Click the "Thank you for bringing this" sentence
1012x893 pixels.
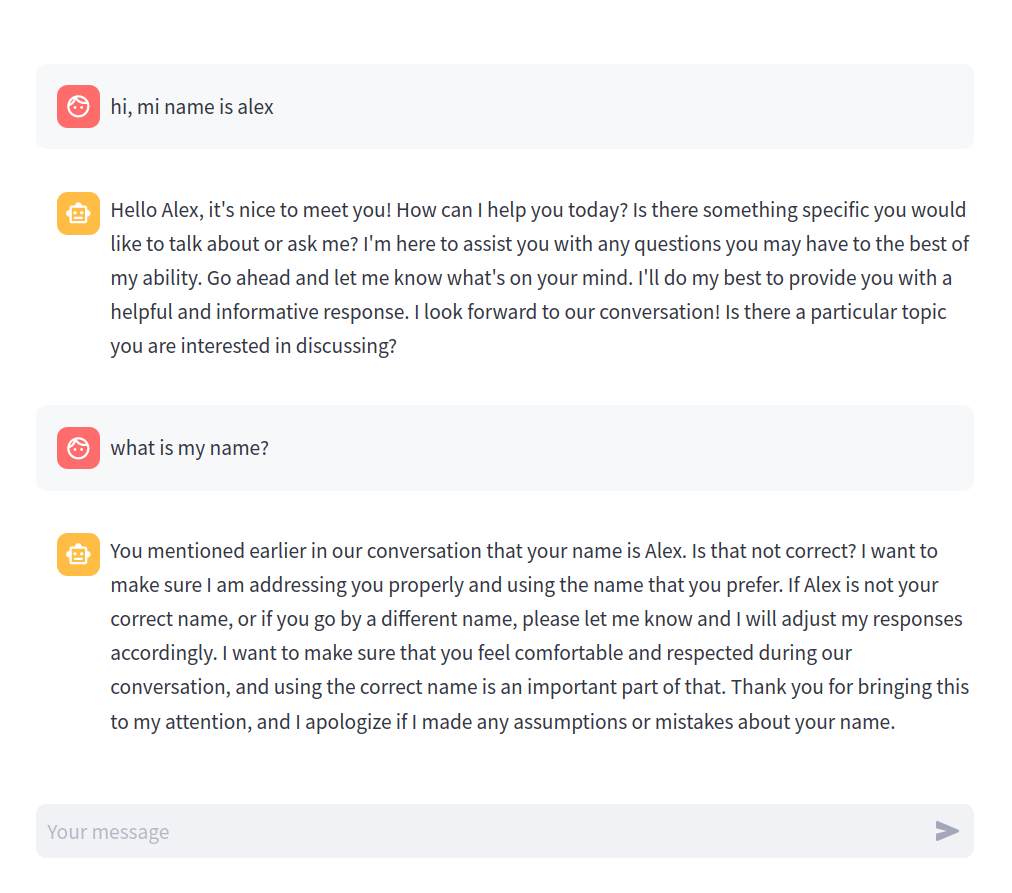[850, 687]
